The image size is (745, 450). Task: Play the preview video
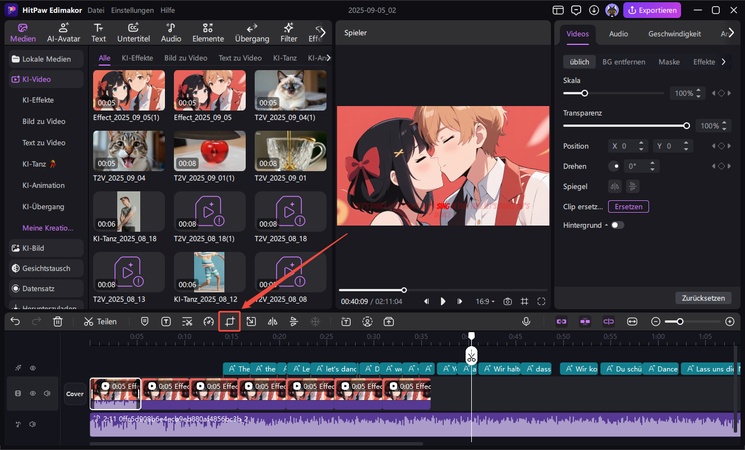coord(443,301)
